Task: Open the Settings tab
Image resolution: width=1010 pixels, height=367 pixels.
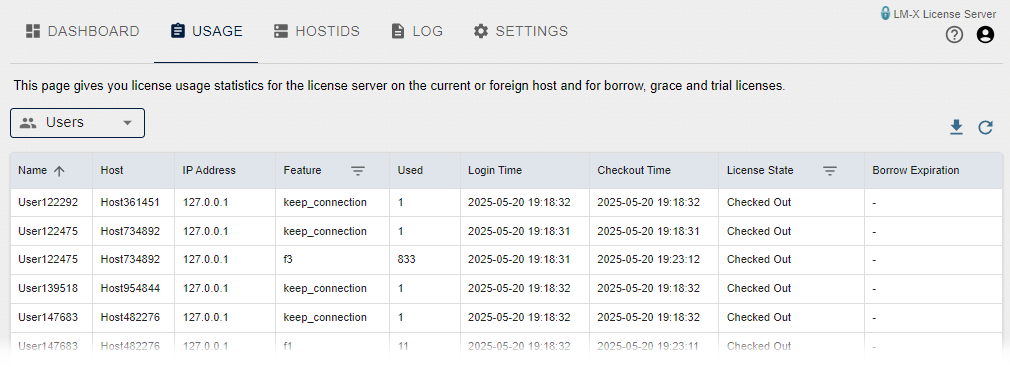Action: (x=521, y=31)
